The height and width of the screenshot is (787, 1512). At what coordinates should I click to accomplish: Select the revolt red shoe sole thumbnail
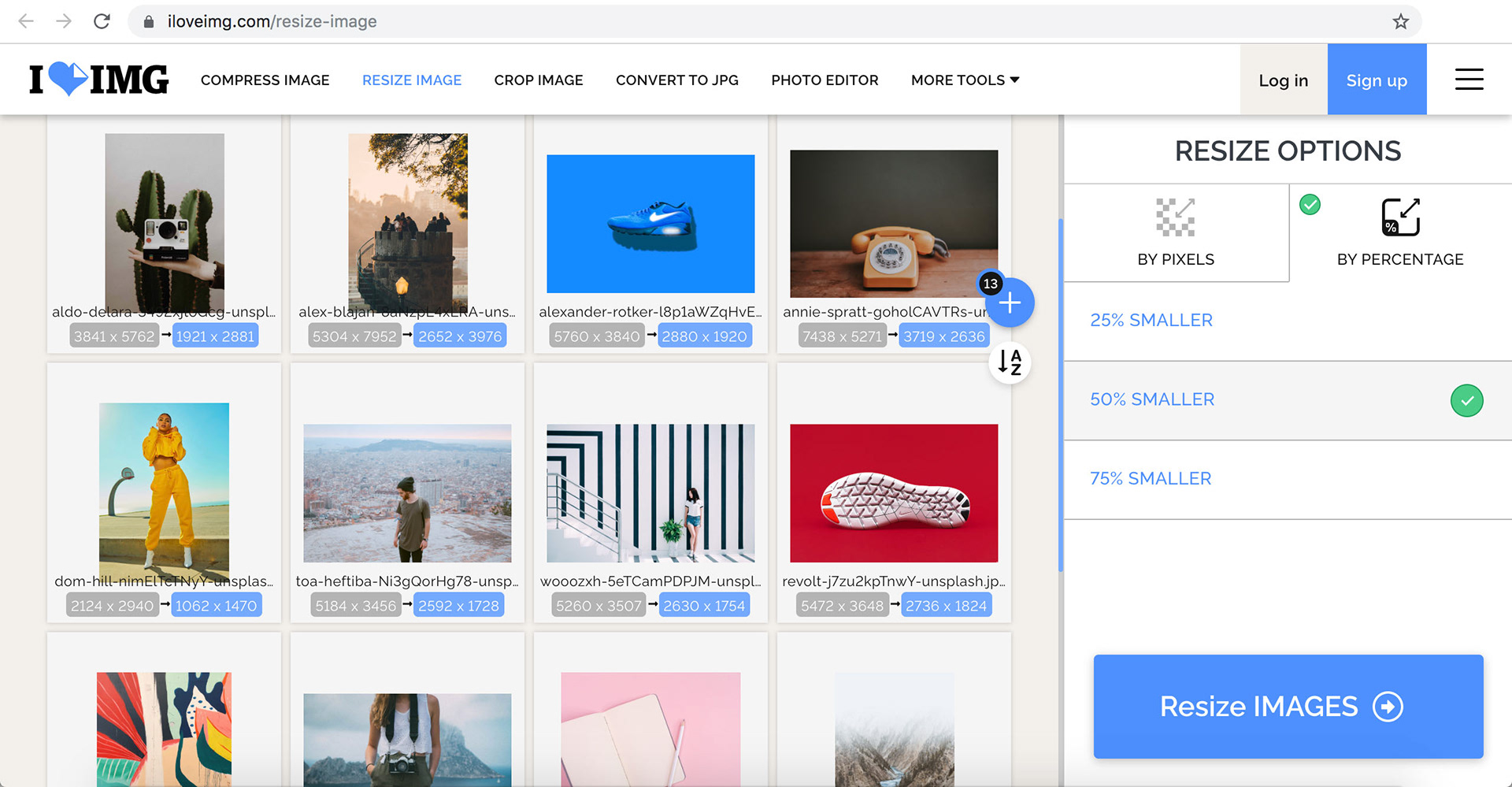click(894, 493)
